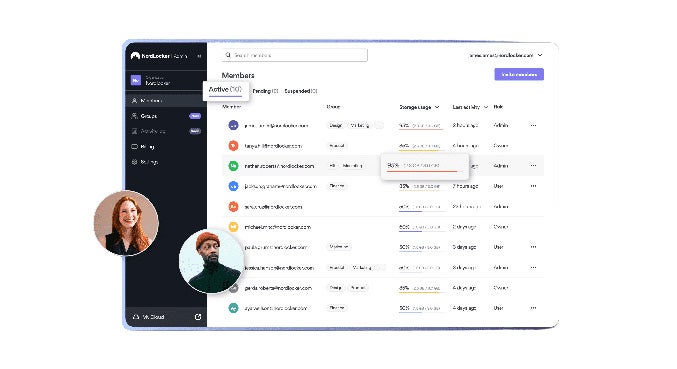Click the Members page heading

point(238,75)
